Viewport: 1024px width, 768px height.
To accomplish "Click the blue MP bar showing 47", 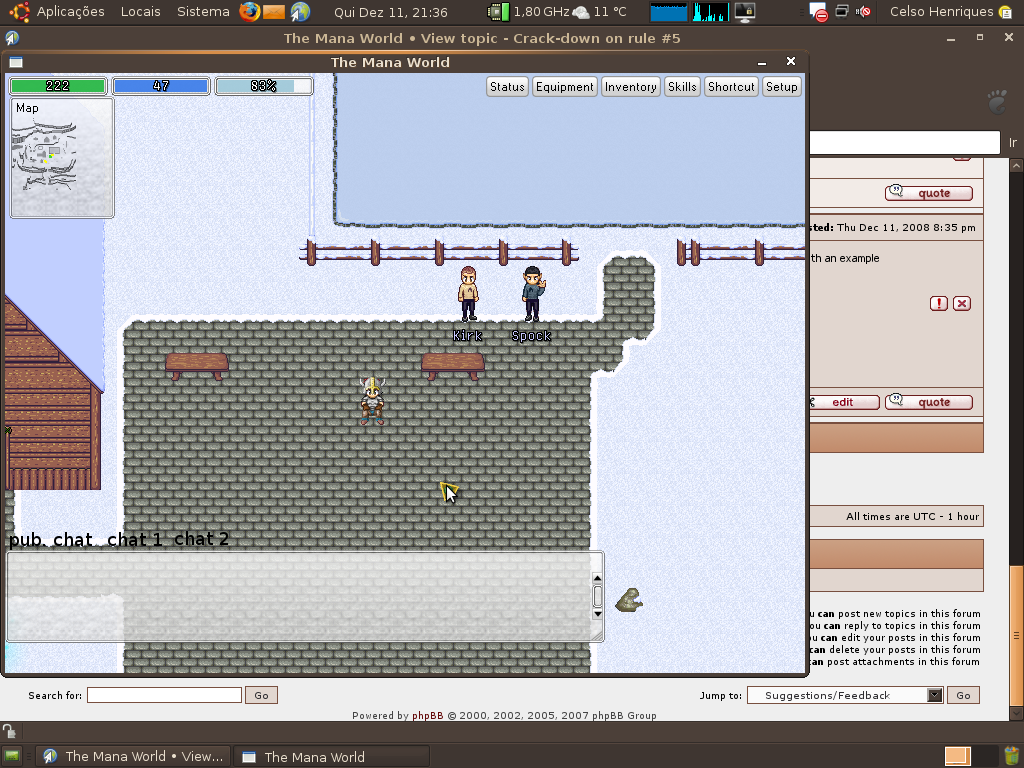I will [x=161, y=86].
